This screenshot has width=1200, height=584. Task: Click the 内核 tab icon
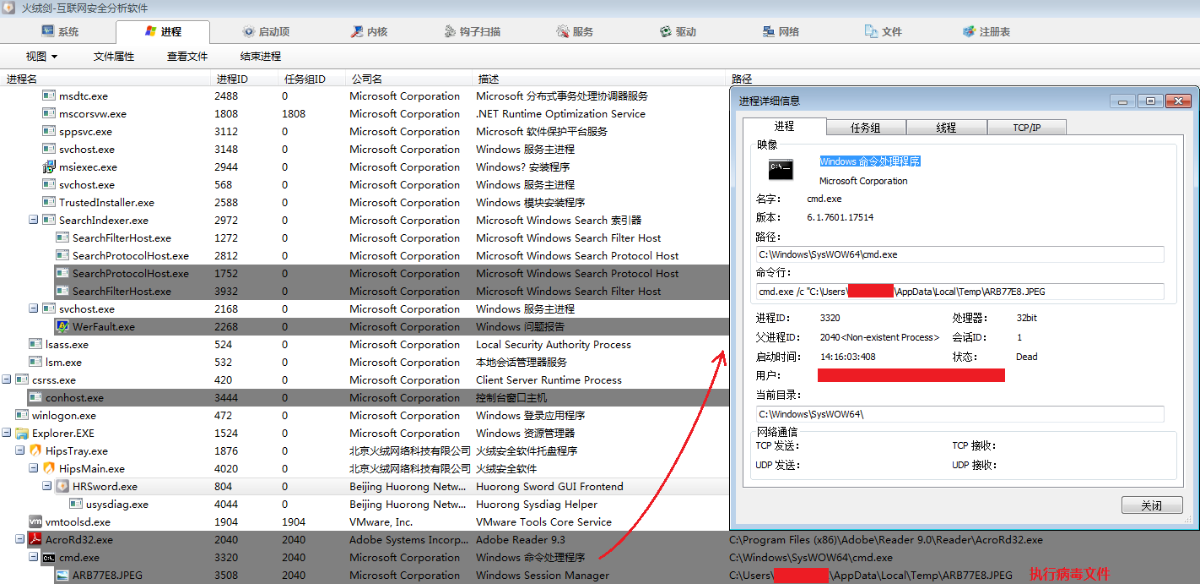pos(357,32)
